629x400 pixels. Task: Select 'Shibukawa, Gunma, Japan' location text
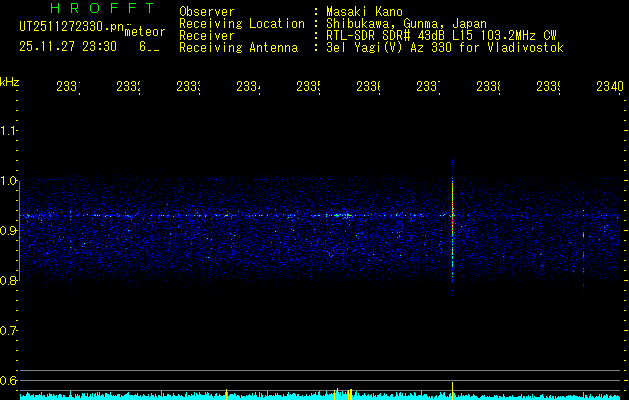[406, 24]
